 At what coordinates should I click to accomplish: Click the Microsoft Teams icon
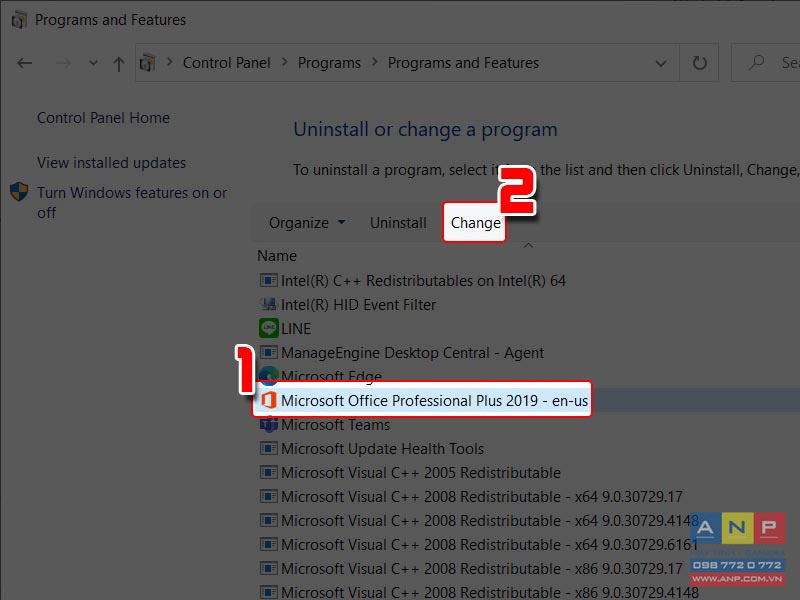268,424
